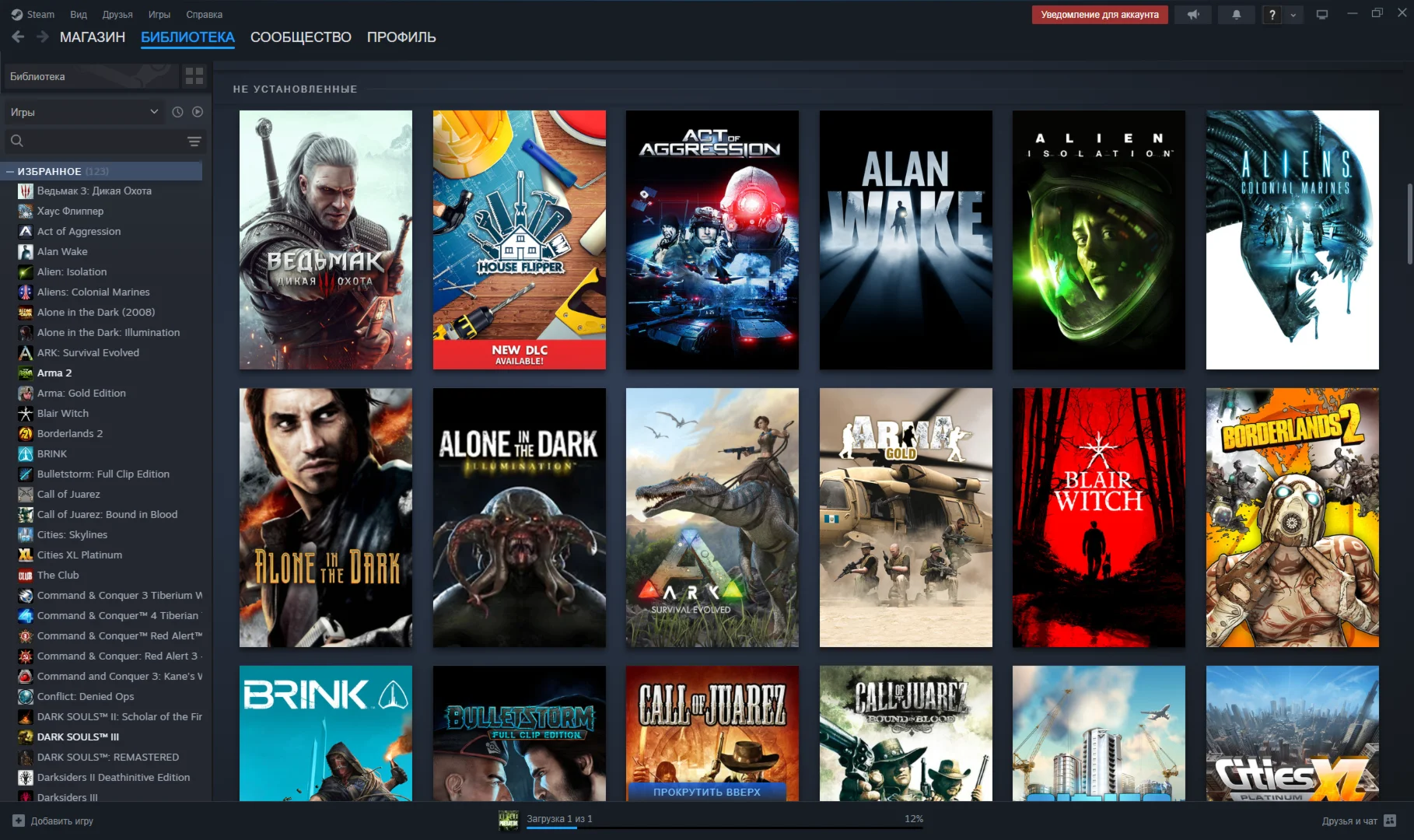Click the library search field
This screenshot has height=840, width=1414.
tap(95, 141)
